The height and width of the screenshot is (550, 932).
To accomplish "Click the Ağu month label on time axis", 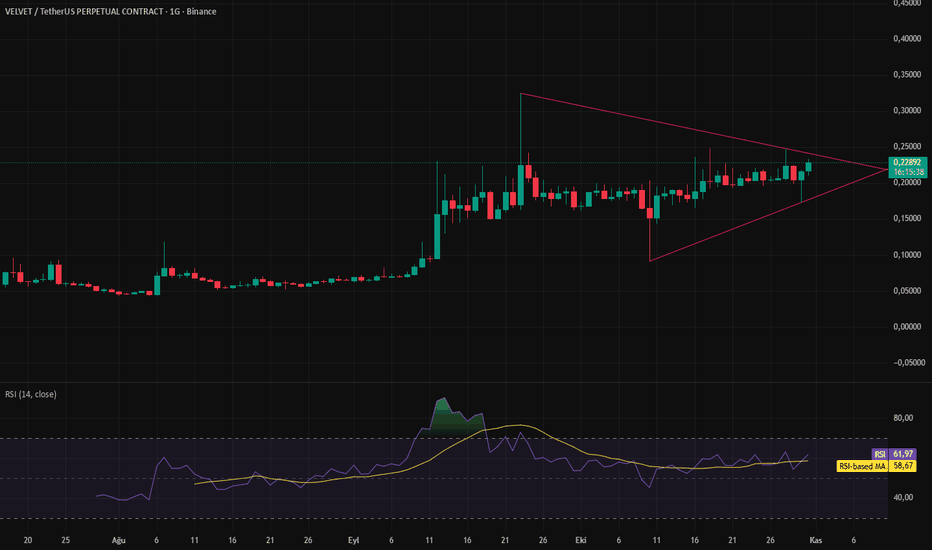I will pos(119,540).
